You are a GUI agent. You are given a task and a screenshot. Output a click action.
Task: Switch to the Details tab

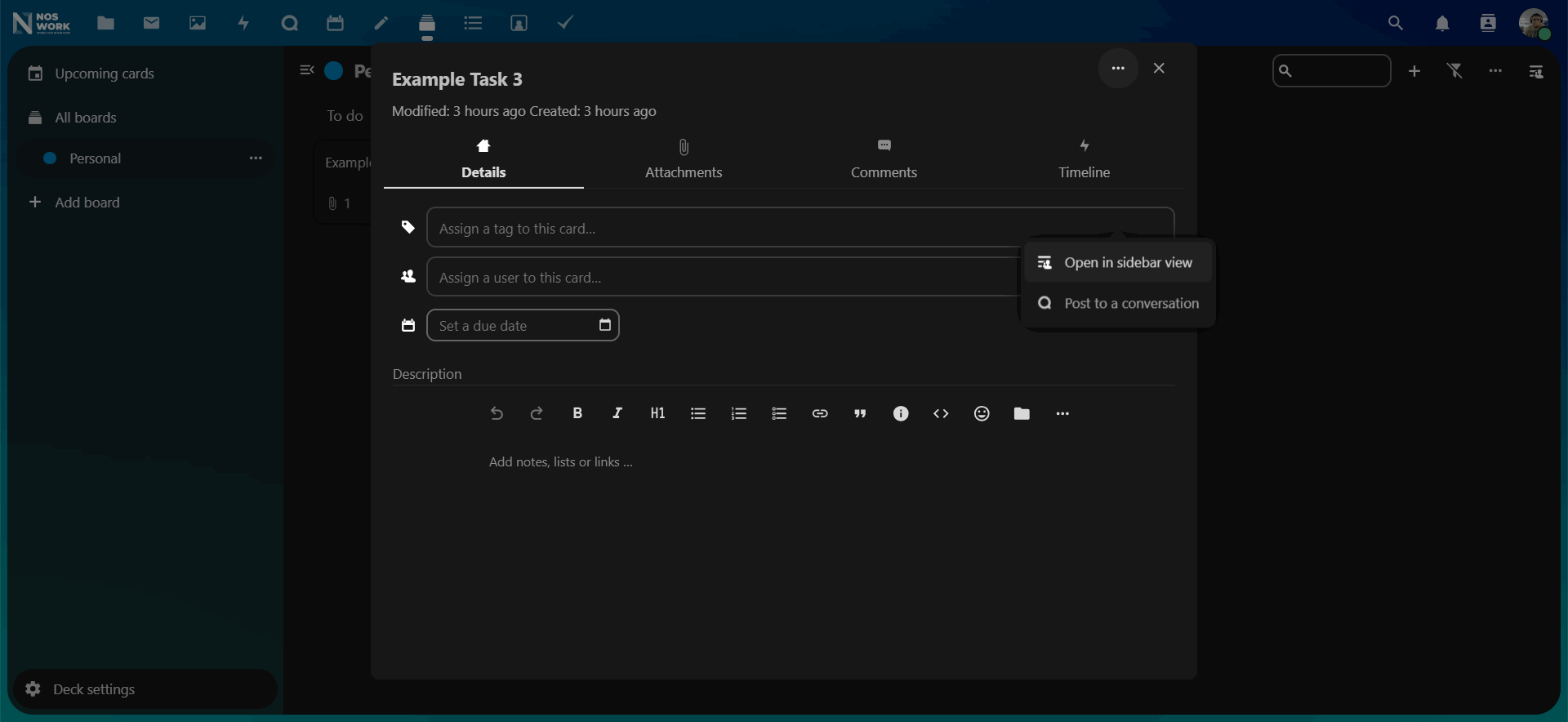(483, 159)
